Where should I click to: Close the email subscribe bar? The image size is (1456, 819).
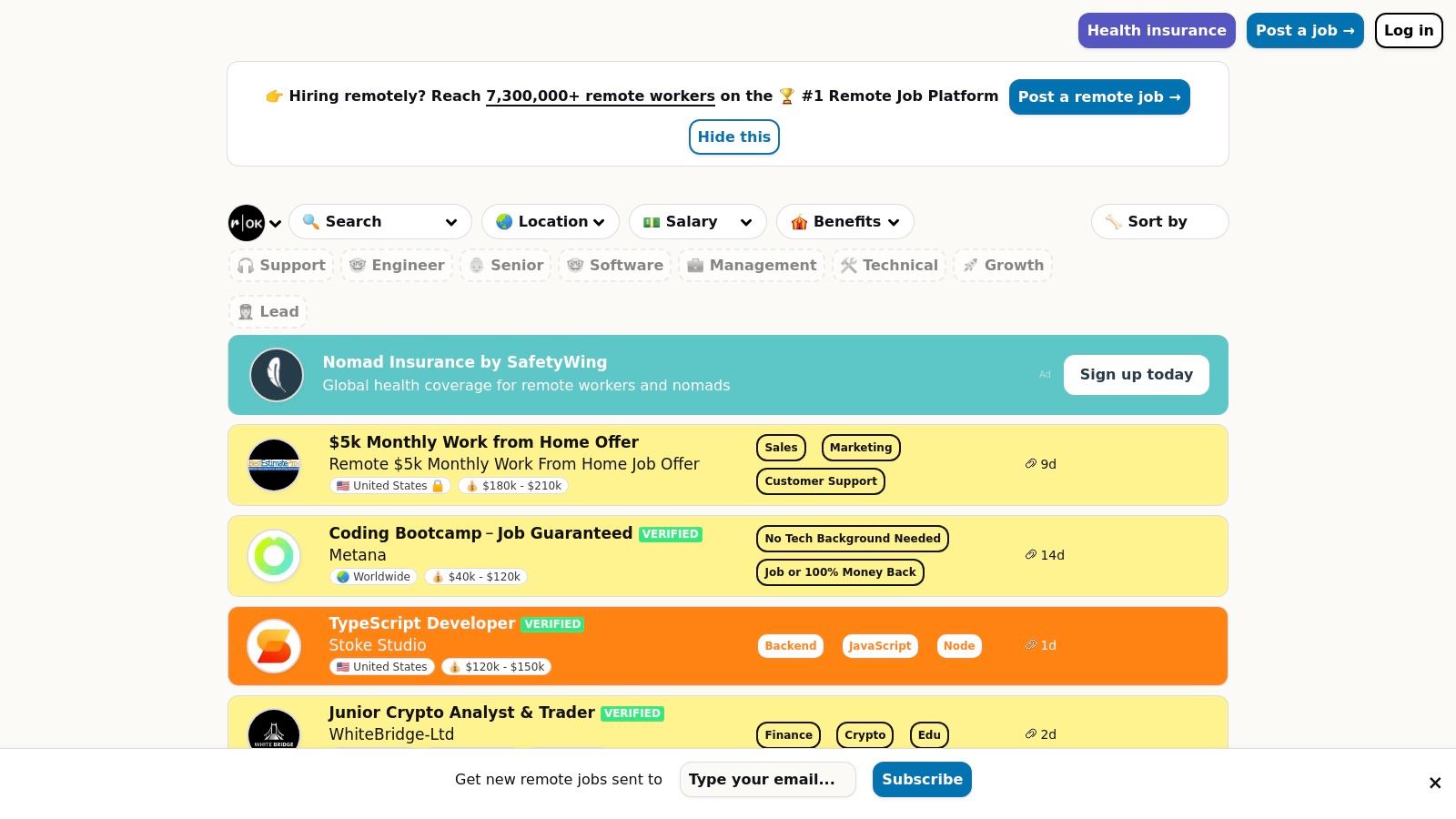(x=1435, y=783)
